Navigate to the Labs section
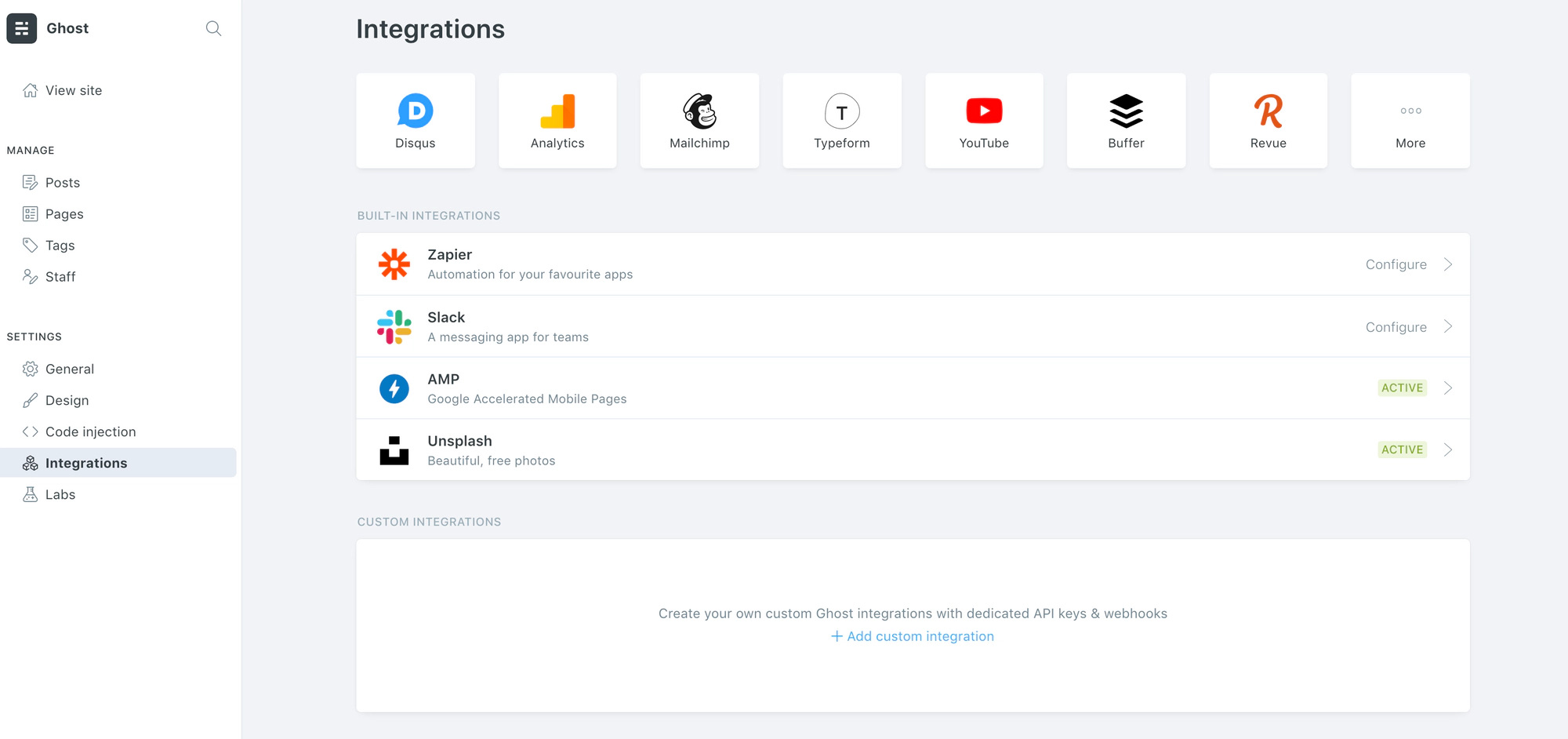 [60, 494]
